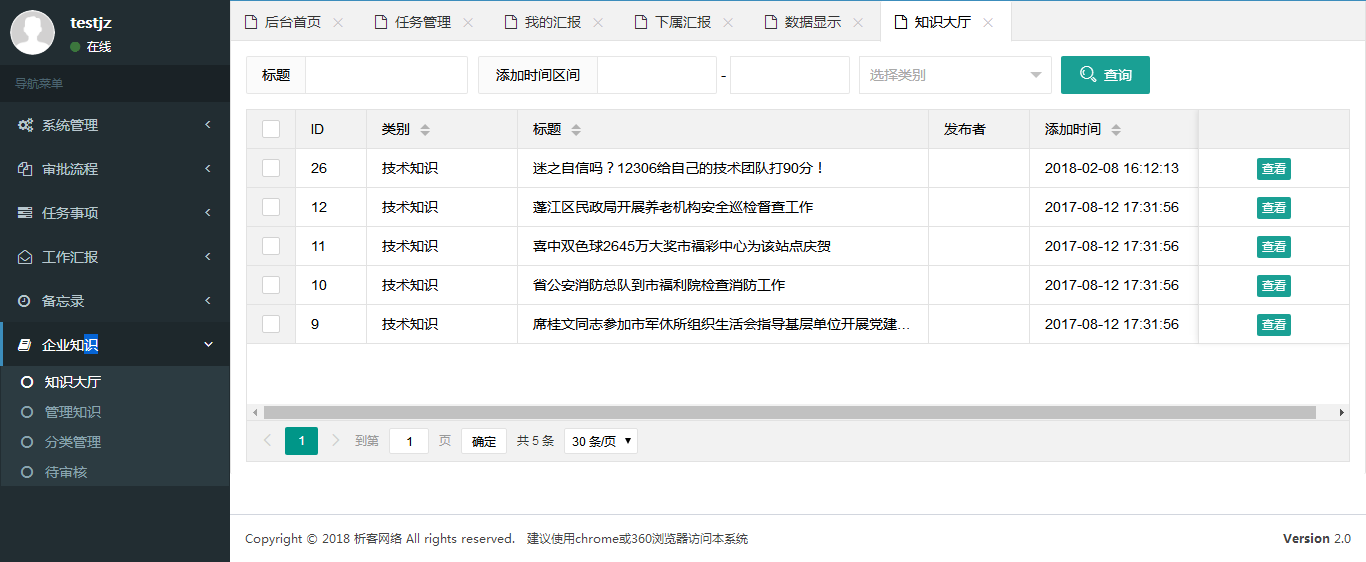Open 管理知识 in the sidebar submenu
Screen dimensions: 1366x562
click(x=72, y=412)
